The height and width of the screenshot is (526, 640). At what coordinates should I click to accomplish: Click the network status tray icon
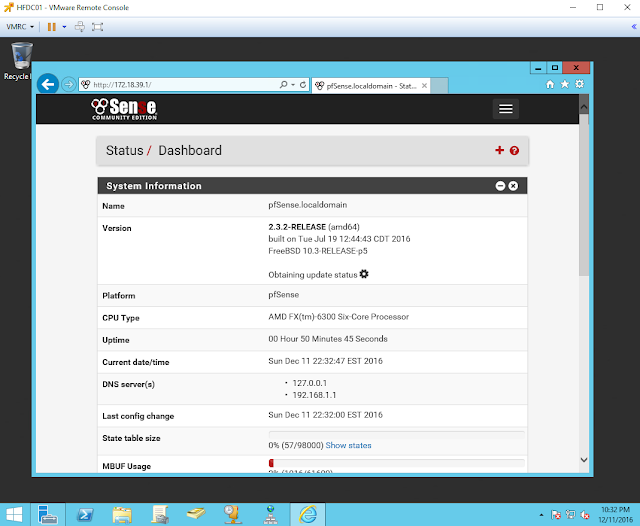tap(570, 515)
